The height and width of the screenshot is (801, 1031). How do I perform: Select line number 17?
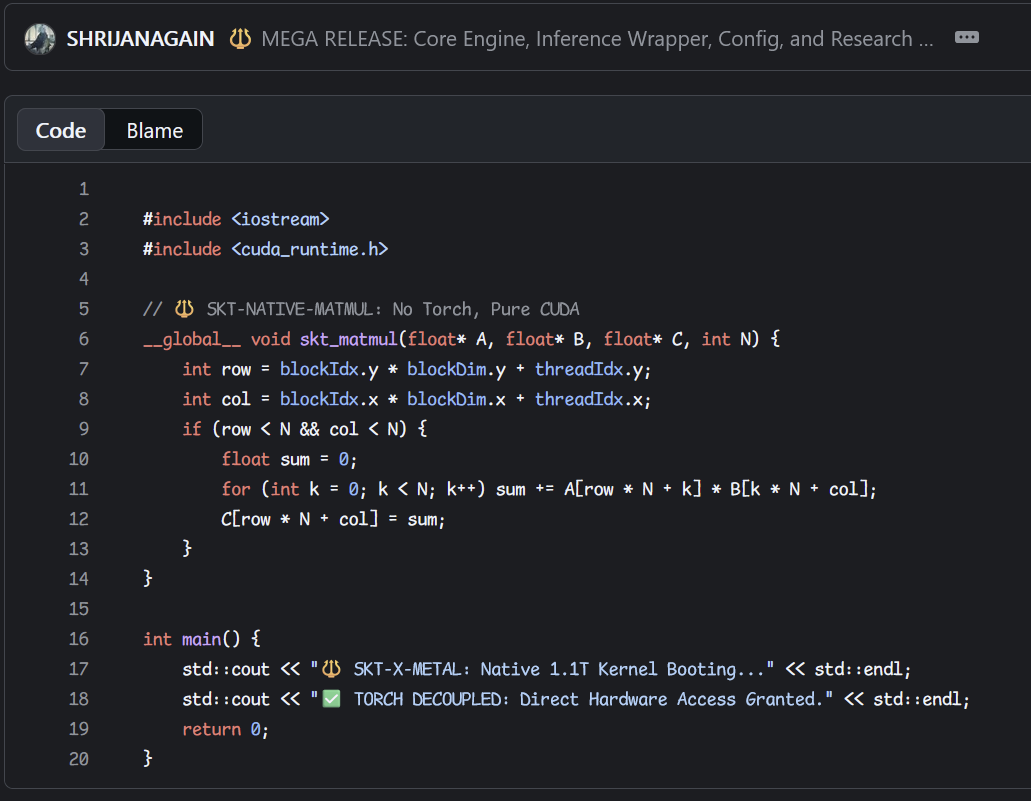[x=79, y=669]
